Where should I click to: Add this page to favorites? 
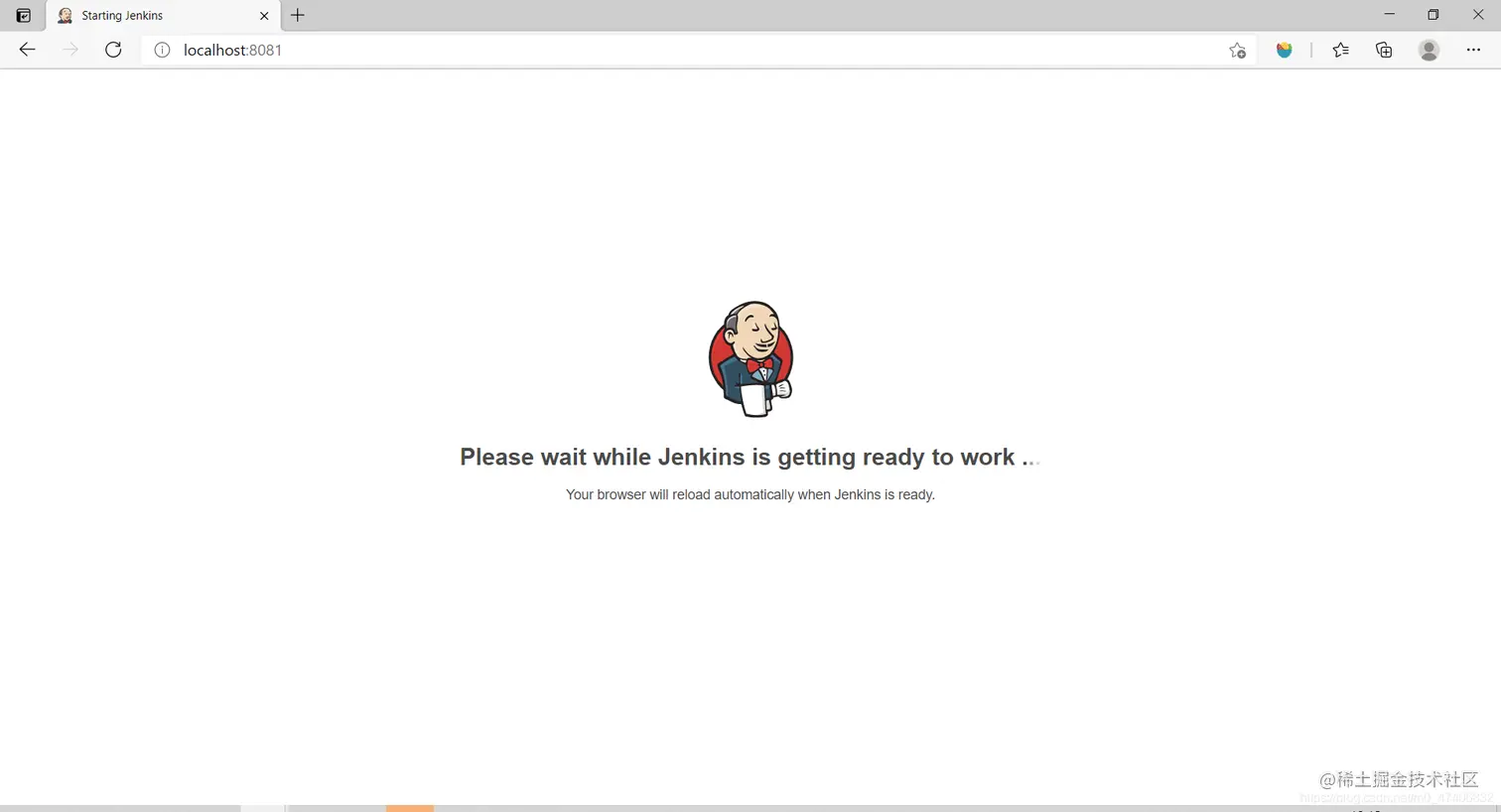pos(1237,50)
